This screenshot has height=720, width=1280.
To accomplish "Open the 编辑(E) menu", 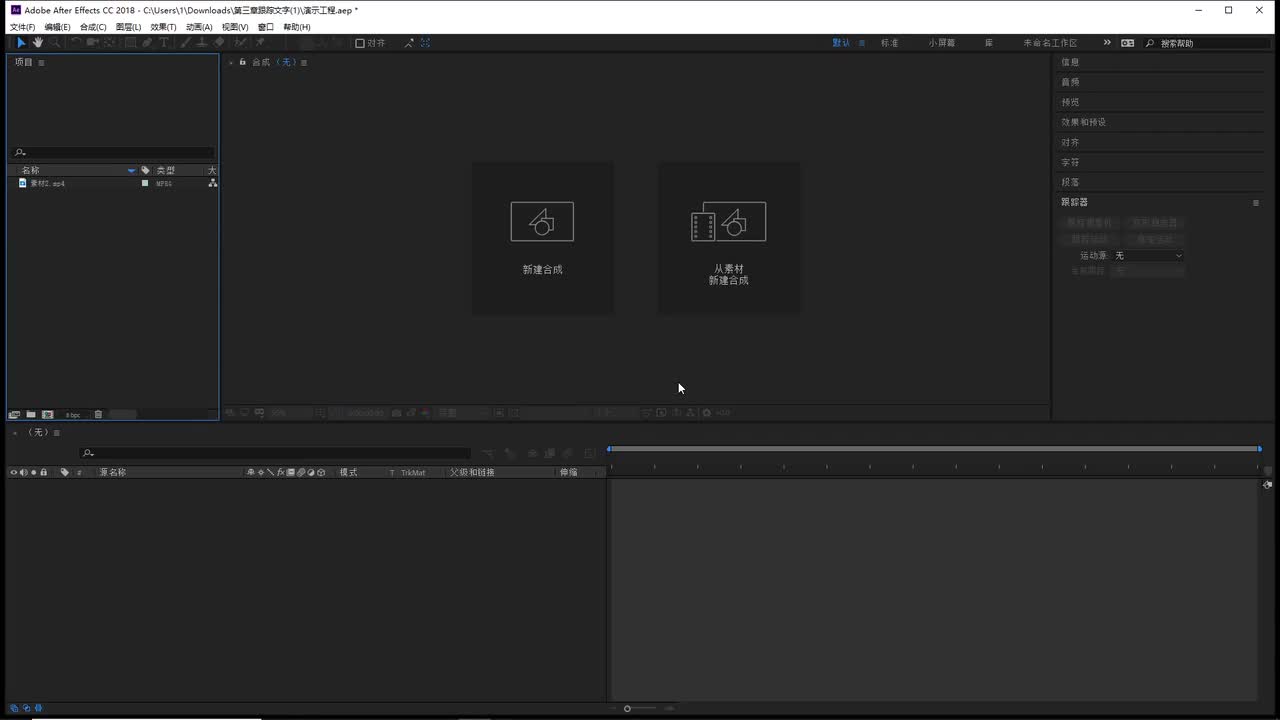I will (57, 27).
